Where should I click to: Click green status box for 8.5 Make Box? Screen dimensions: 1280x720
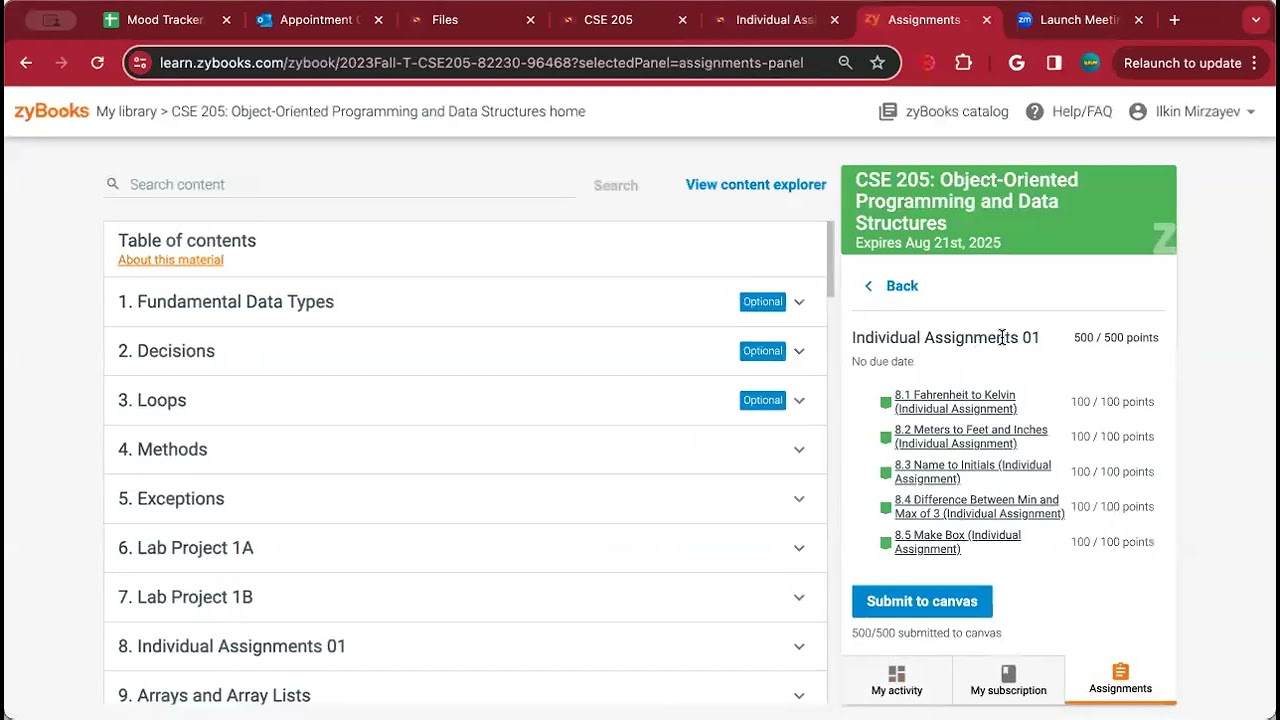coord(885,543)
